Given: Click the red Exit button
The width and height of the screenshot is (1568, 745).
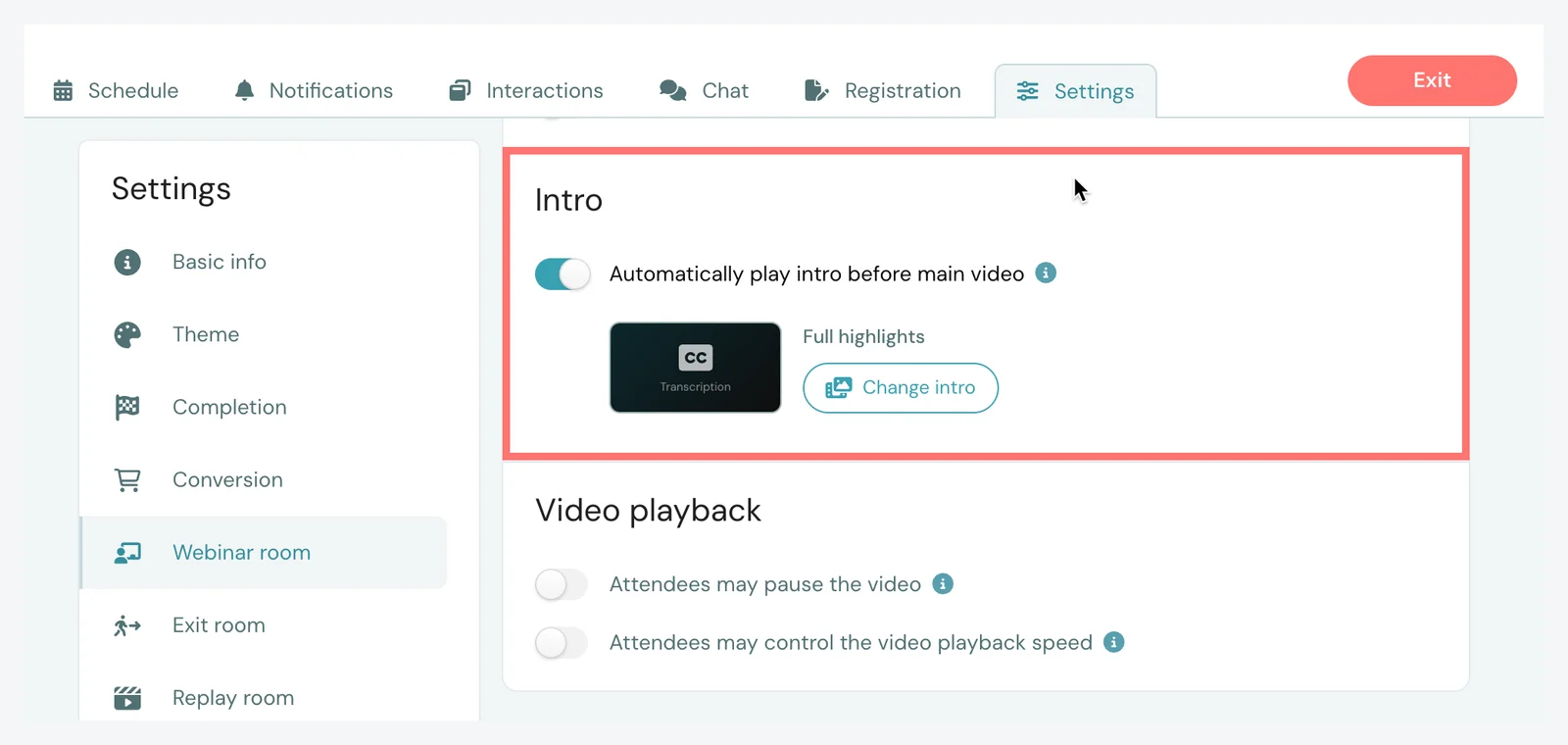Looking at the screenshot, I should point(1432,80).
